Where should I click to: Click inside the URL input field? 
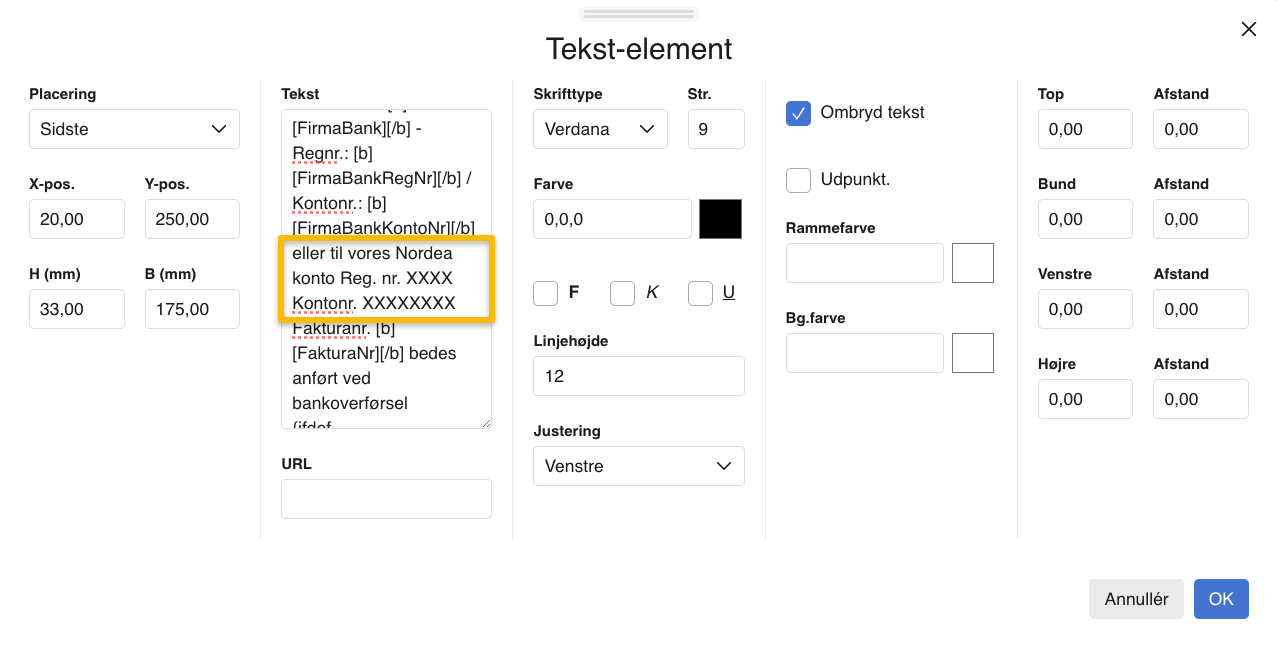(386, 498)
